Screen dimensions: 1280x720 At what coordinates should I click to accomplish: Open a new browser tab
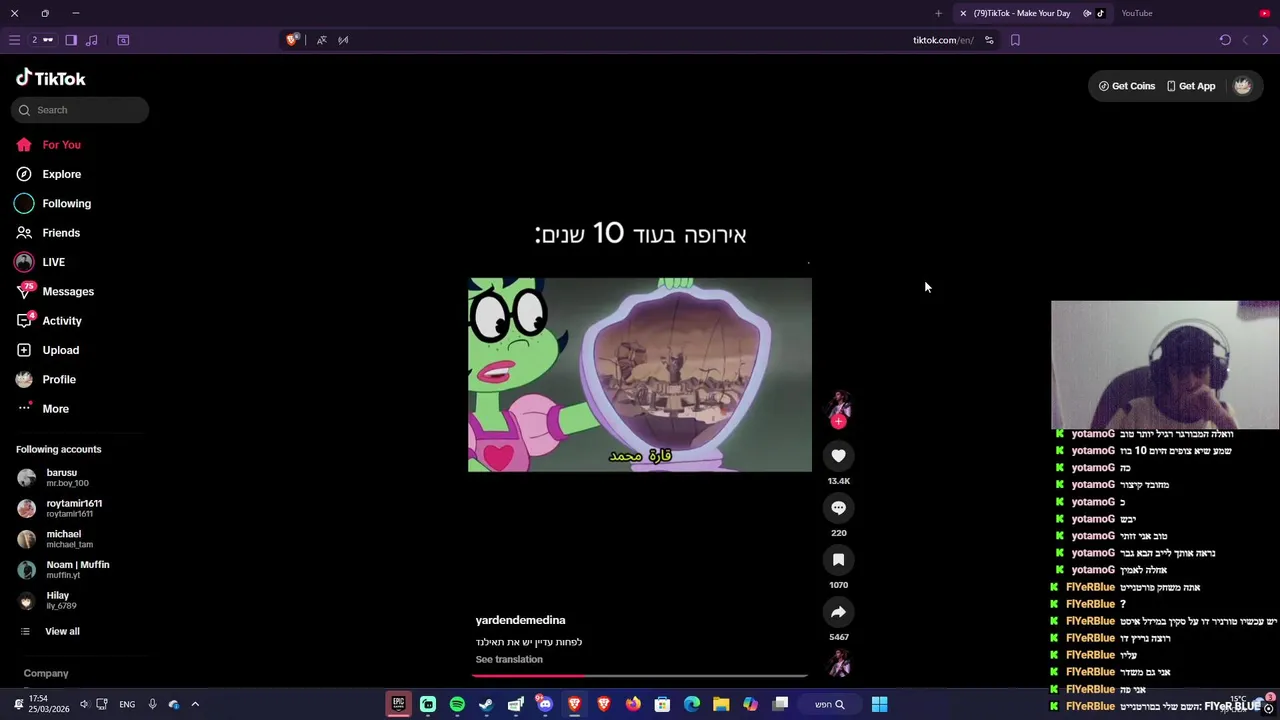(x=938, y=13)
